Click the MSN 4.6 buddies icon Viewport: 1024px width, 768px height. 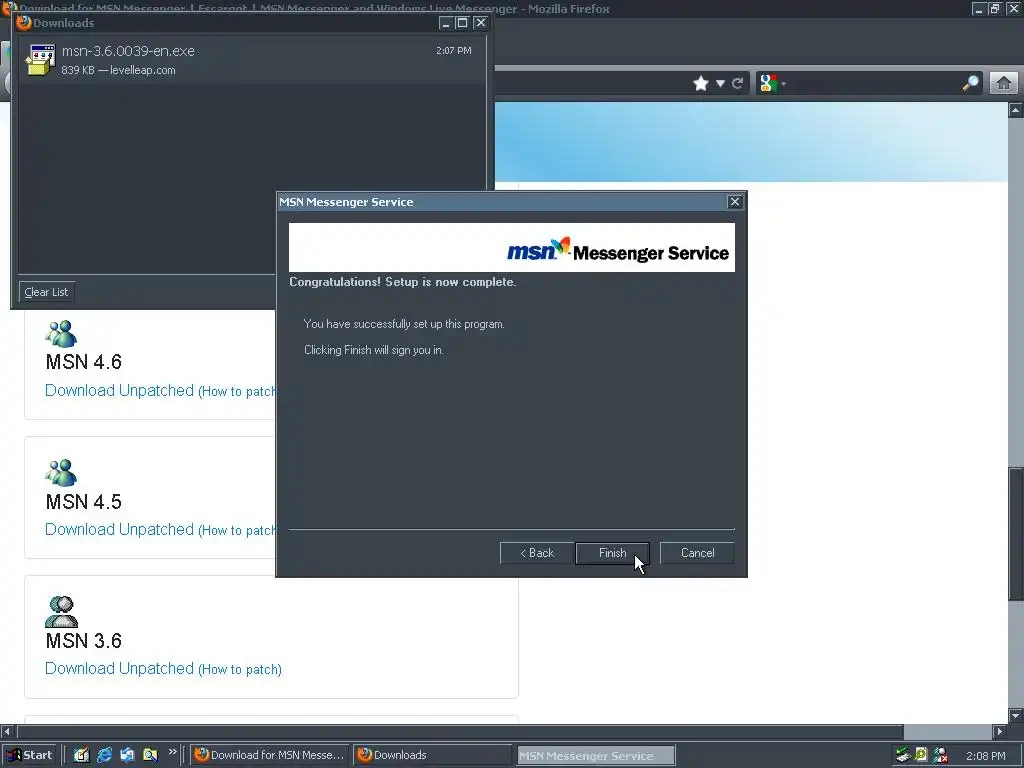[61, 334]
